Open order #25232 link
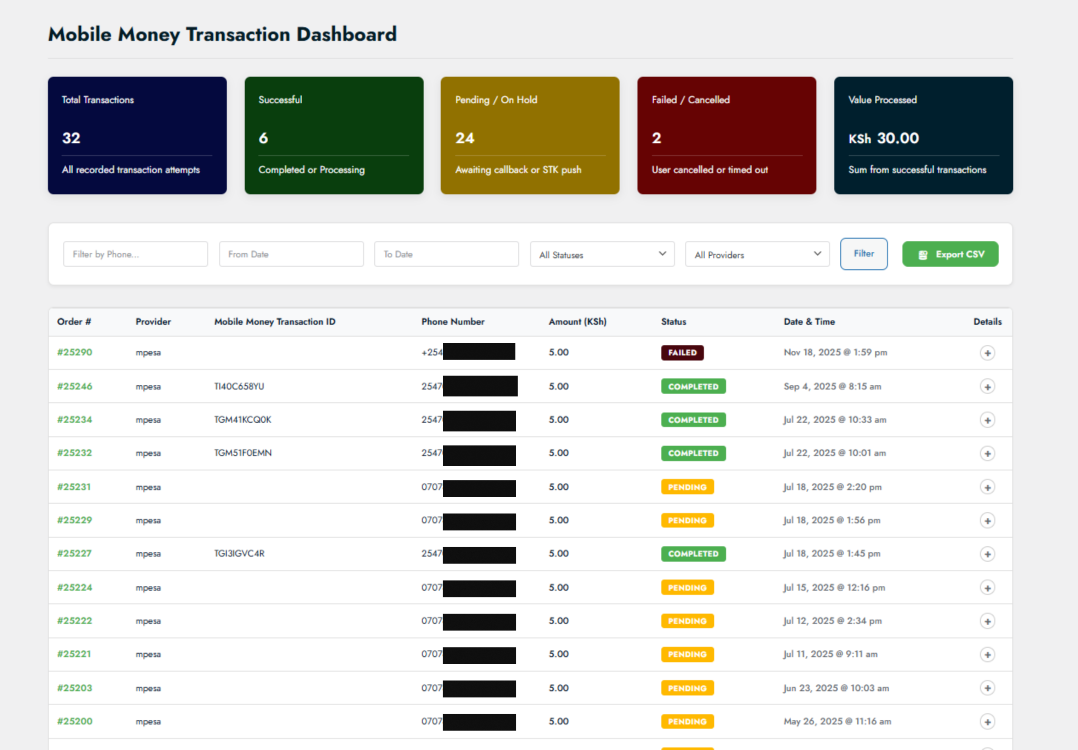Image resolution: width=1078 pixels, height=750 pixels. click(75, 453)
